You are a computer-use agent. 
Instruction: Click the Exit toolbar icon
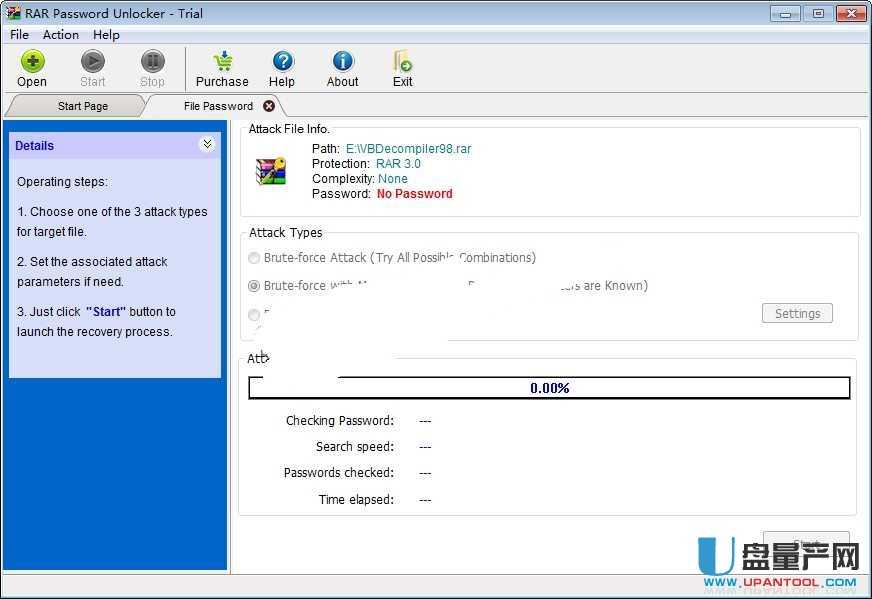pyautogui.click(x=402, y=62)
